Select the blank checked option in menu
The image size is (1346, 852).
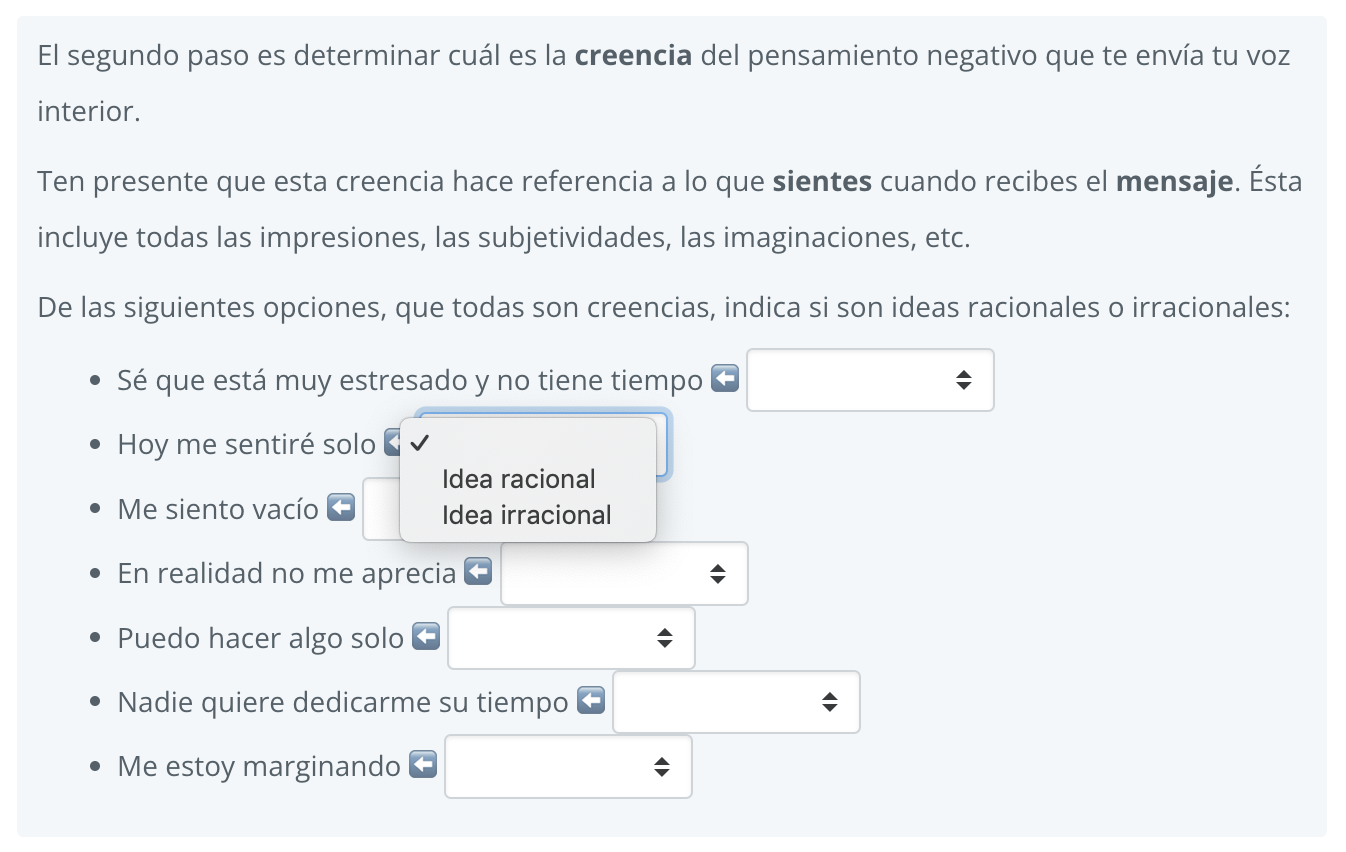tap(527, 443)
